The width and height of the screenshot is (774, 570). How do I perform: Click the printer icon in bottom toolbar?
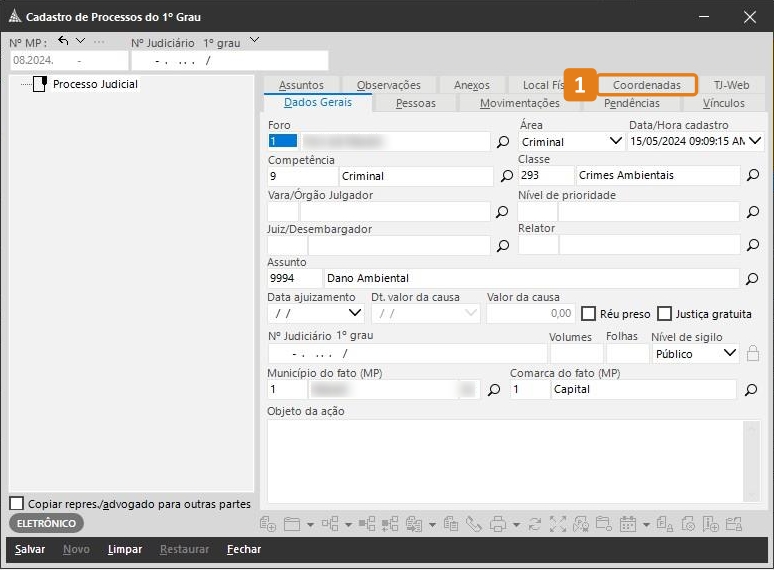(x=498, y=524)
